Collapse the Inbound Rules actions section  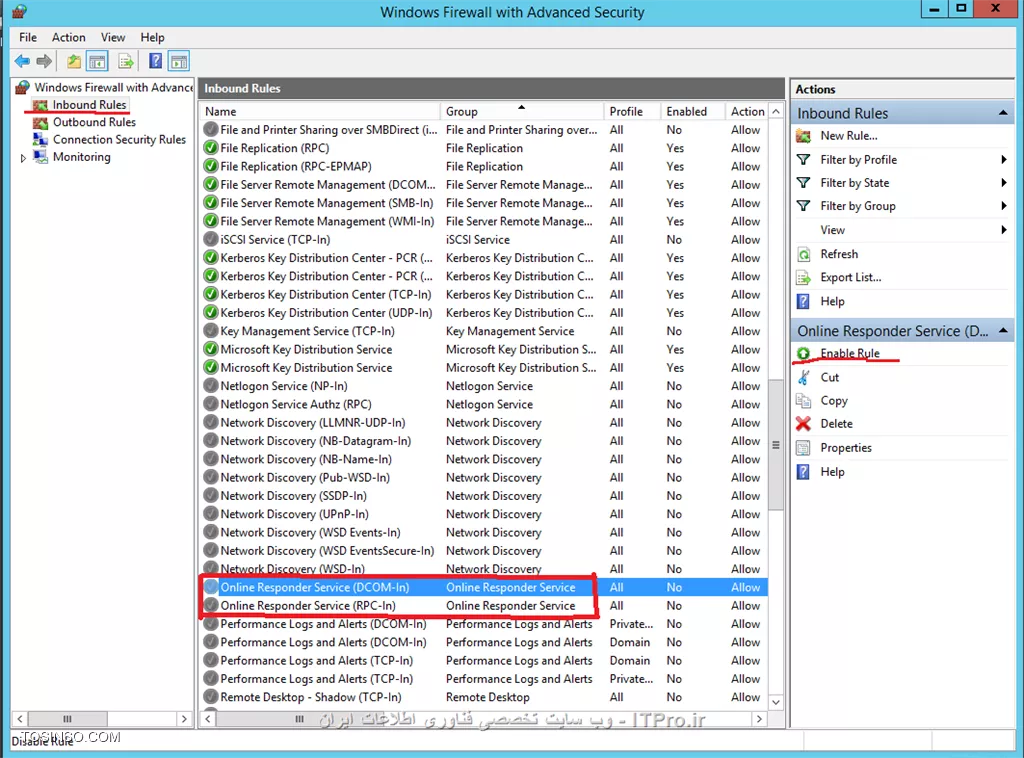(1002, 113)
